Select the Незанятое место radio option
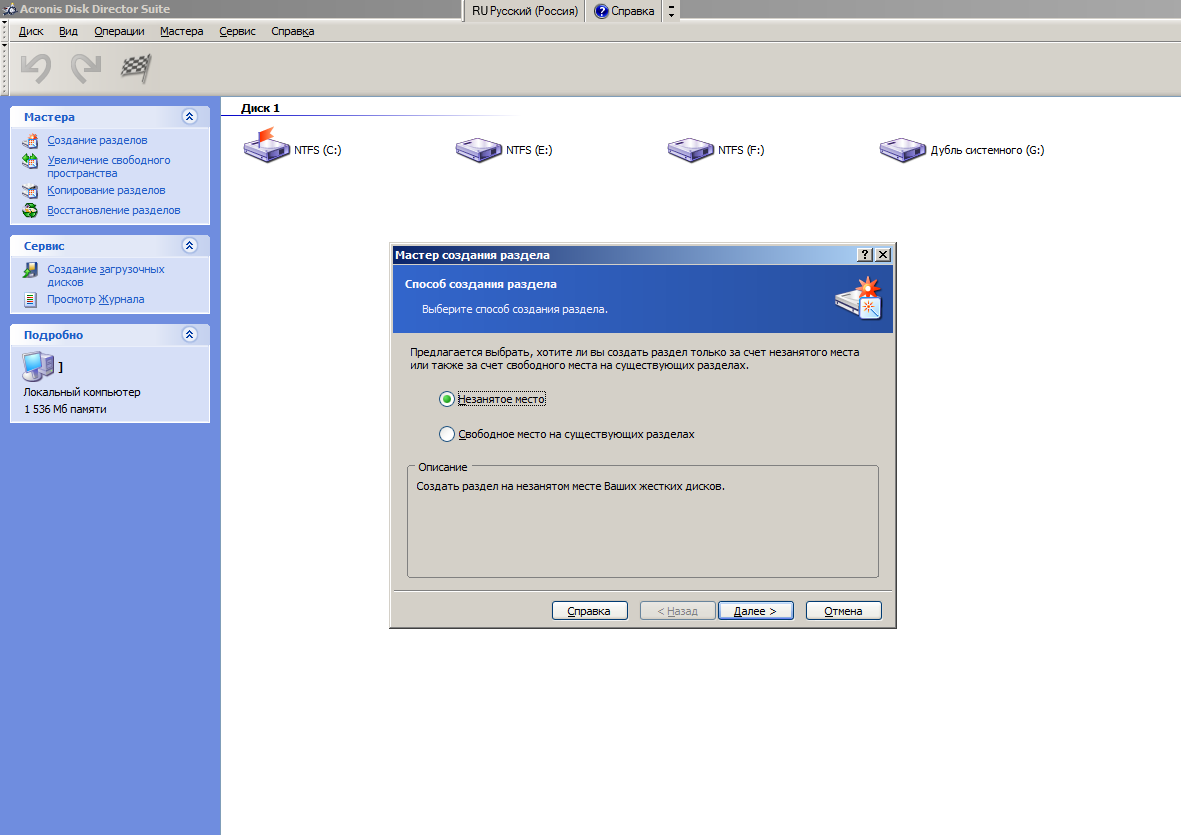The image size is (1181, 835). [447, 399]
